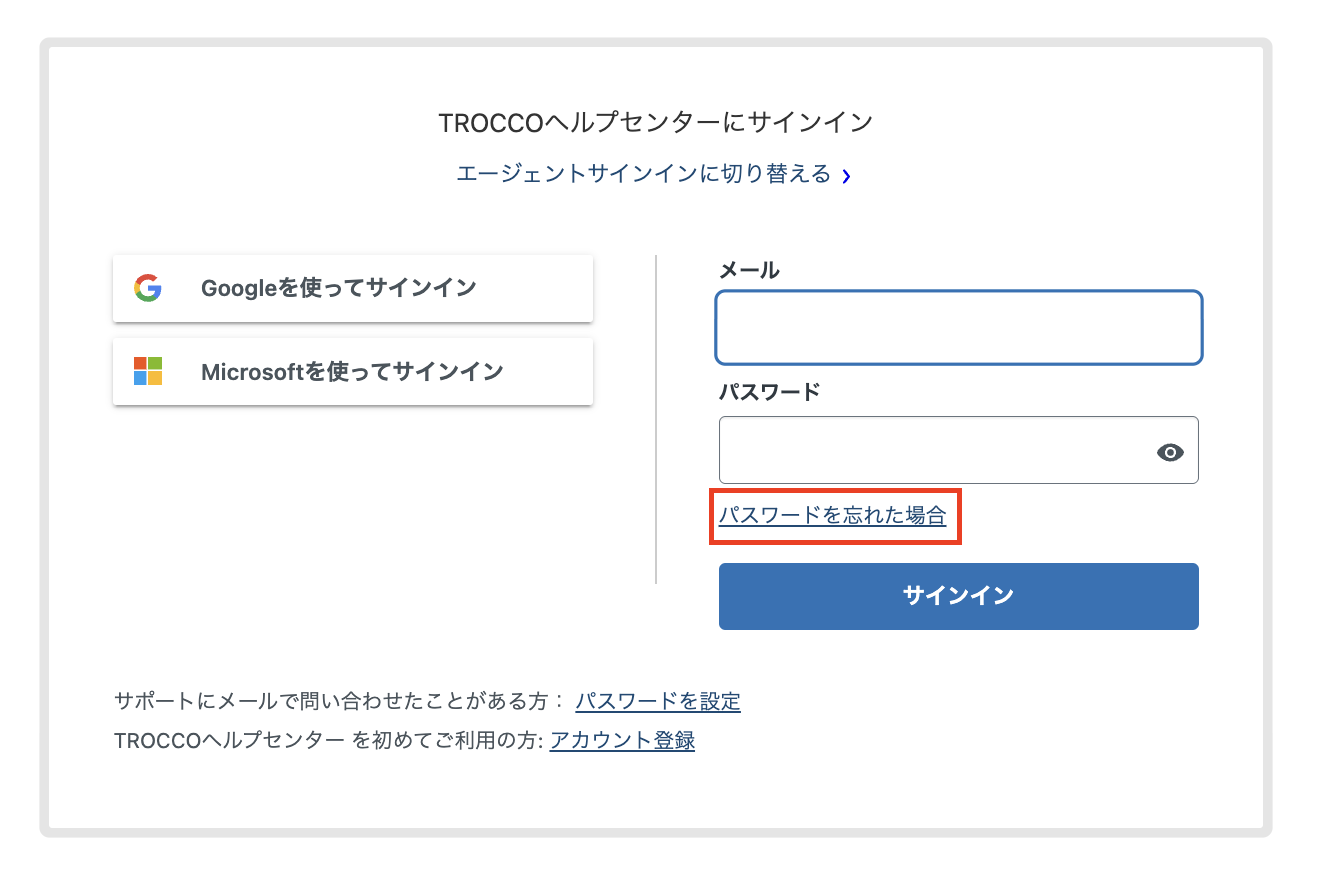
Task: Click the メール input field
Action: [958, 327]
